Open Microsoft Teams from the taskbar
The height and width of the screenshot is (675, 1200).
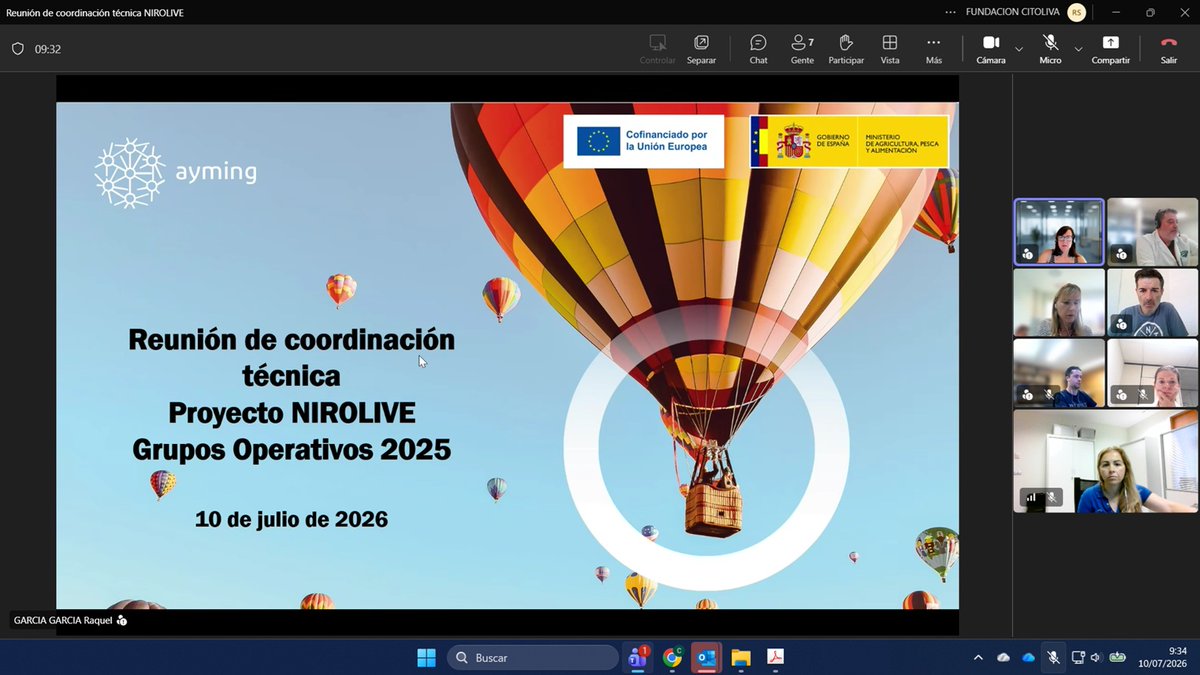(x=637, y=657)
